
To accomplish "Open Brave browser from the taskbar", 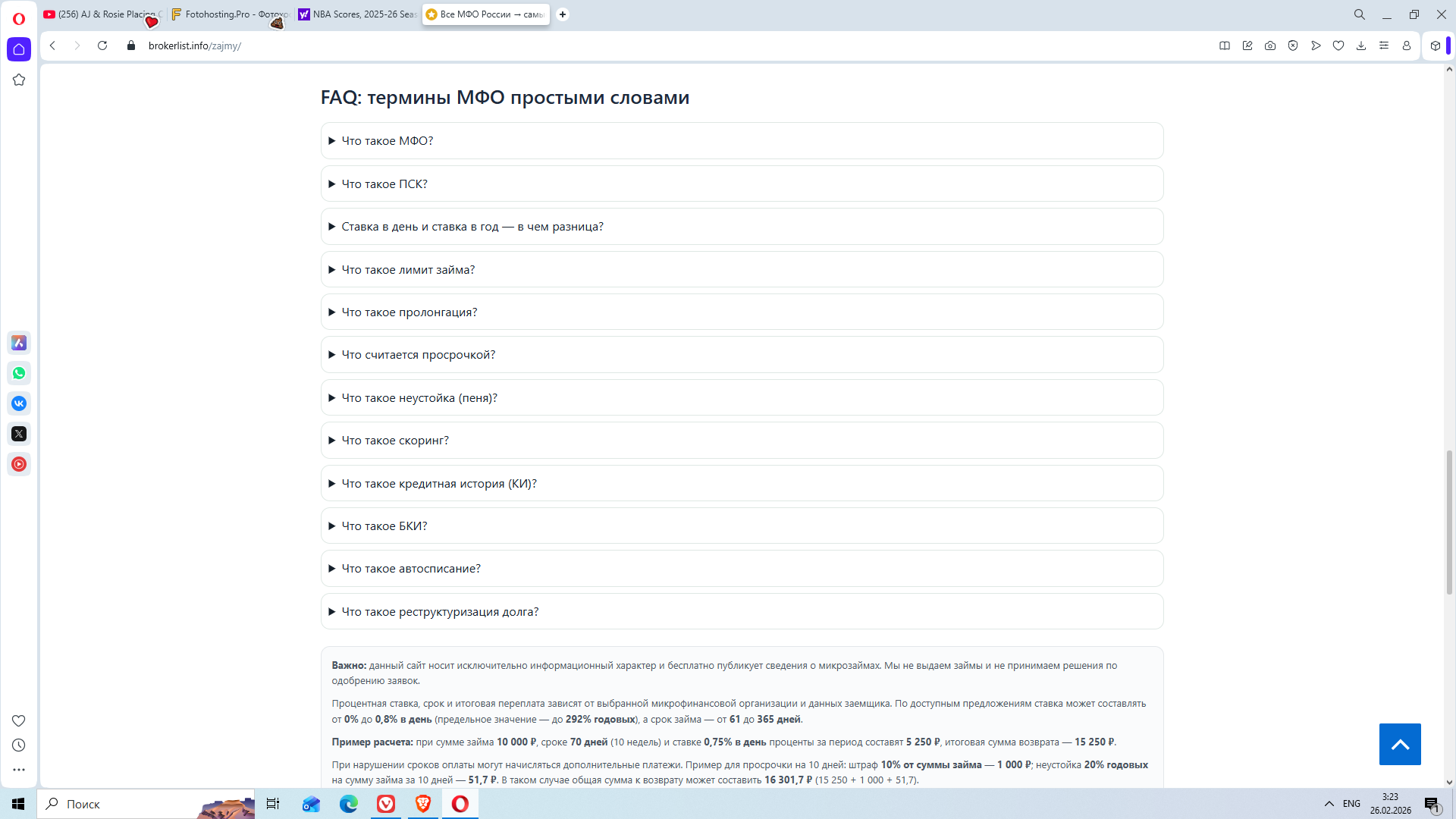I will pyautogui.click(x=423, y=804).
